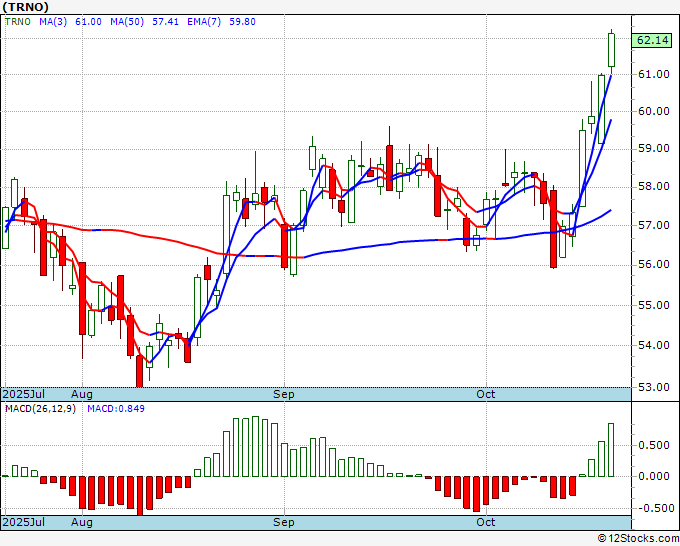
Task: Click the 2025Jul label on price chart axis
Action: pos(24,394)
